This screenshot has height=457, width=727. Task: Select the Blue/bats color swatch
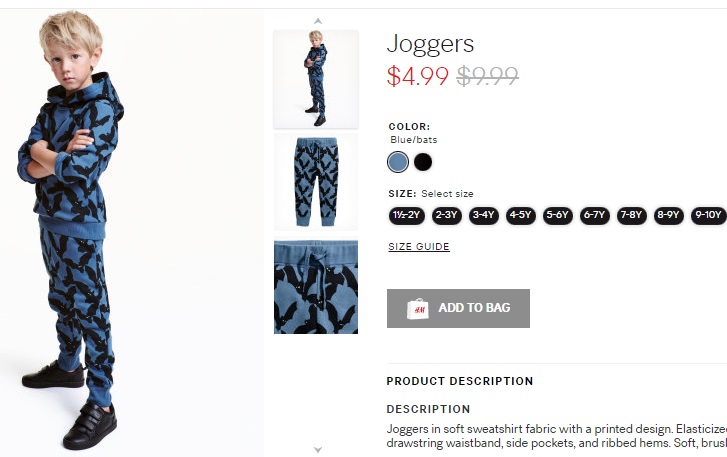click(x=398, y=162)
